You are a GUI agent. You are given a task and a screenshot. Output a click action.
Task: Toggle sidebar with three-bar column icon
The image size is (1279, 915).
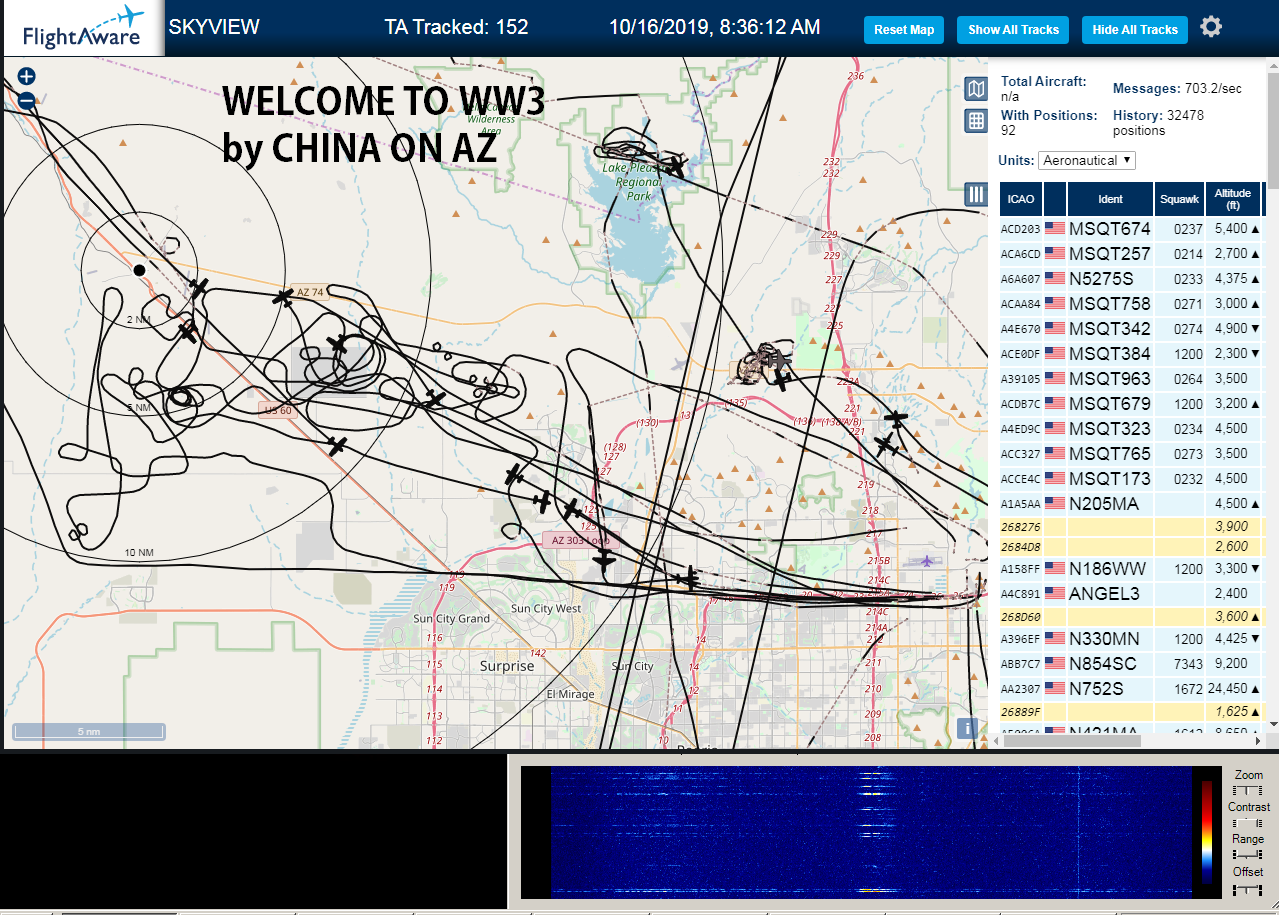coord(976,194)
